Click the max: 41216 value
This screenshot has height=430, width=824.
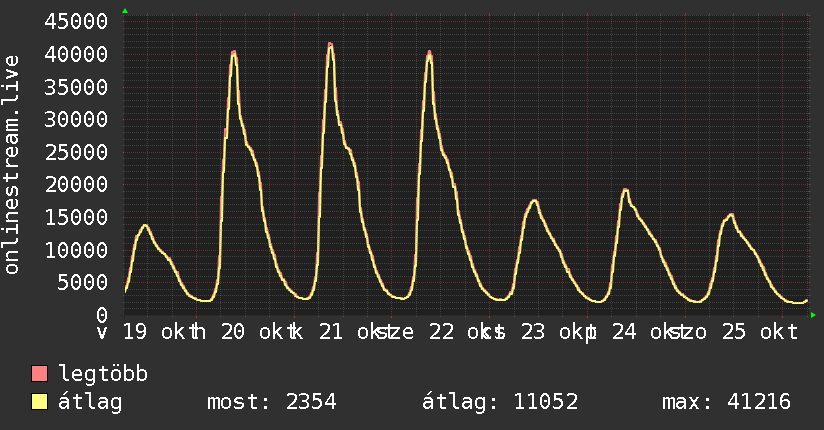click(x=726, y=402)
